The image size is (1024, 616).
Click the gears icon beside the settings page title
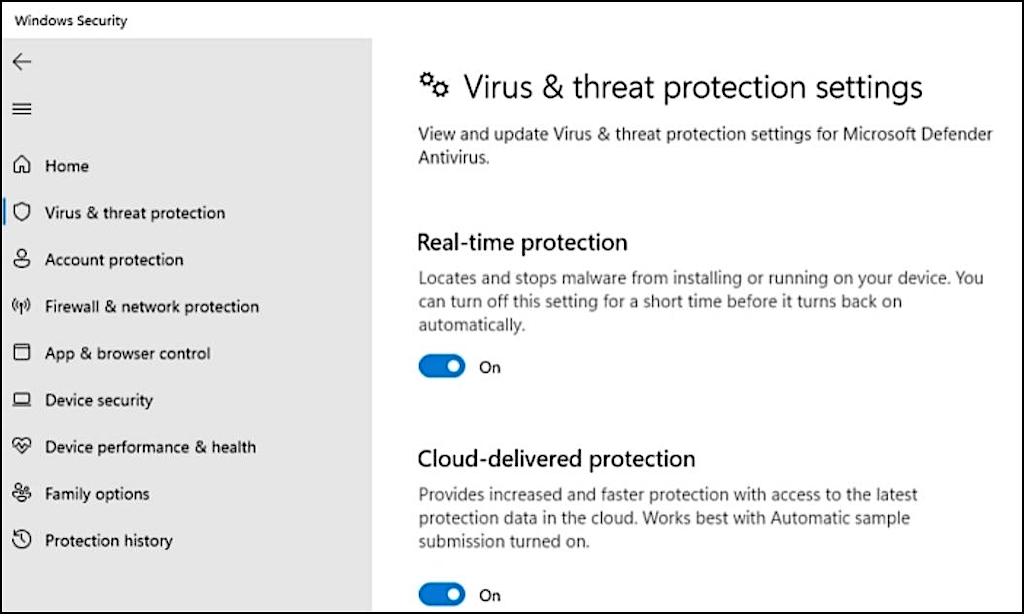434,87
